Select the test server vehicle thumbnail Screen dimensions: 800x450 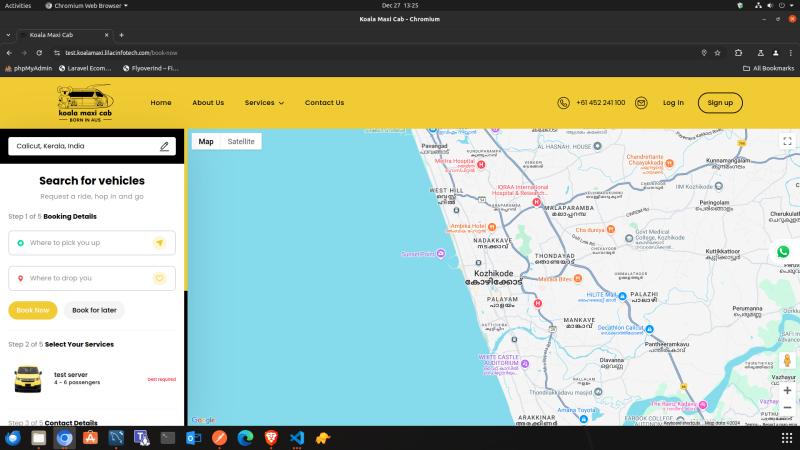pyautogui.click(x=27, y=378)
